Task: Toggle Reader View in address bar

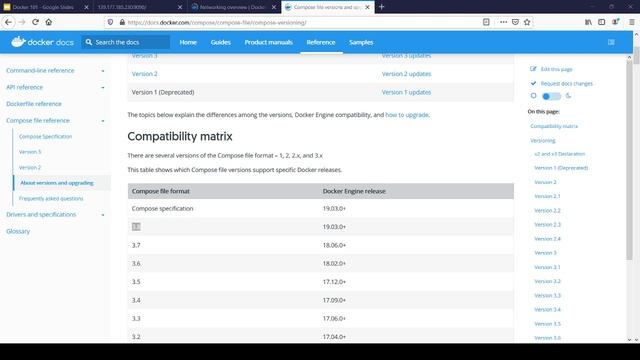Action: pyautogui.click(x=486, y=22)
